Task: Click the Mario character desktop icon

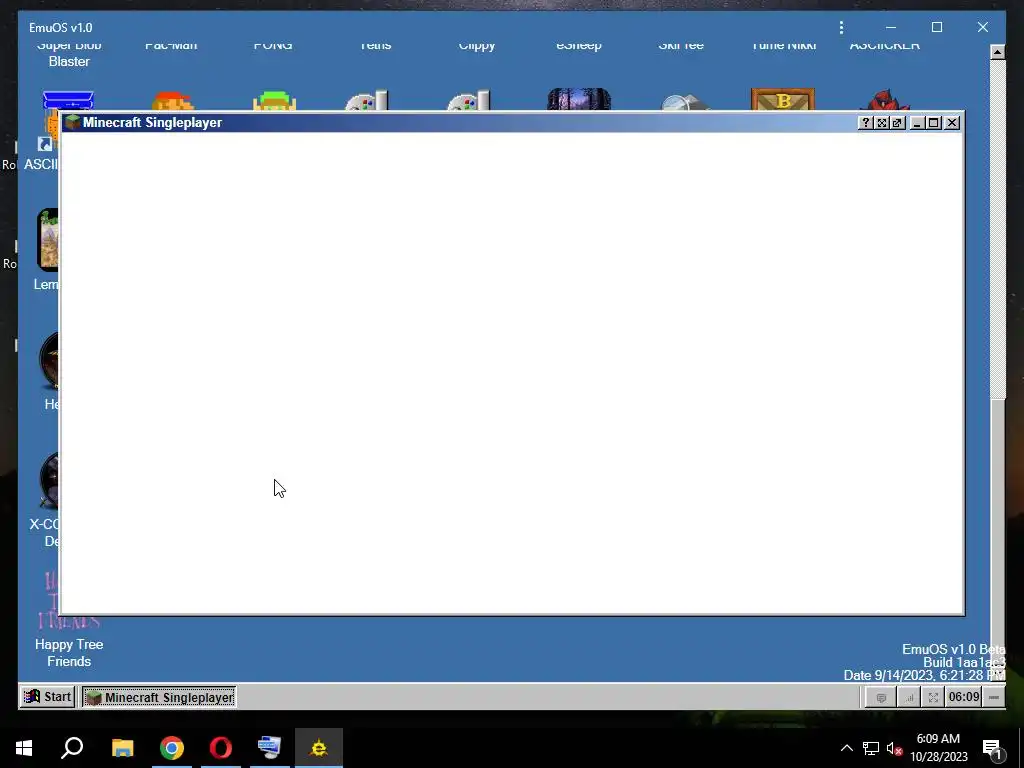Action: (172, 101)
